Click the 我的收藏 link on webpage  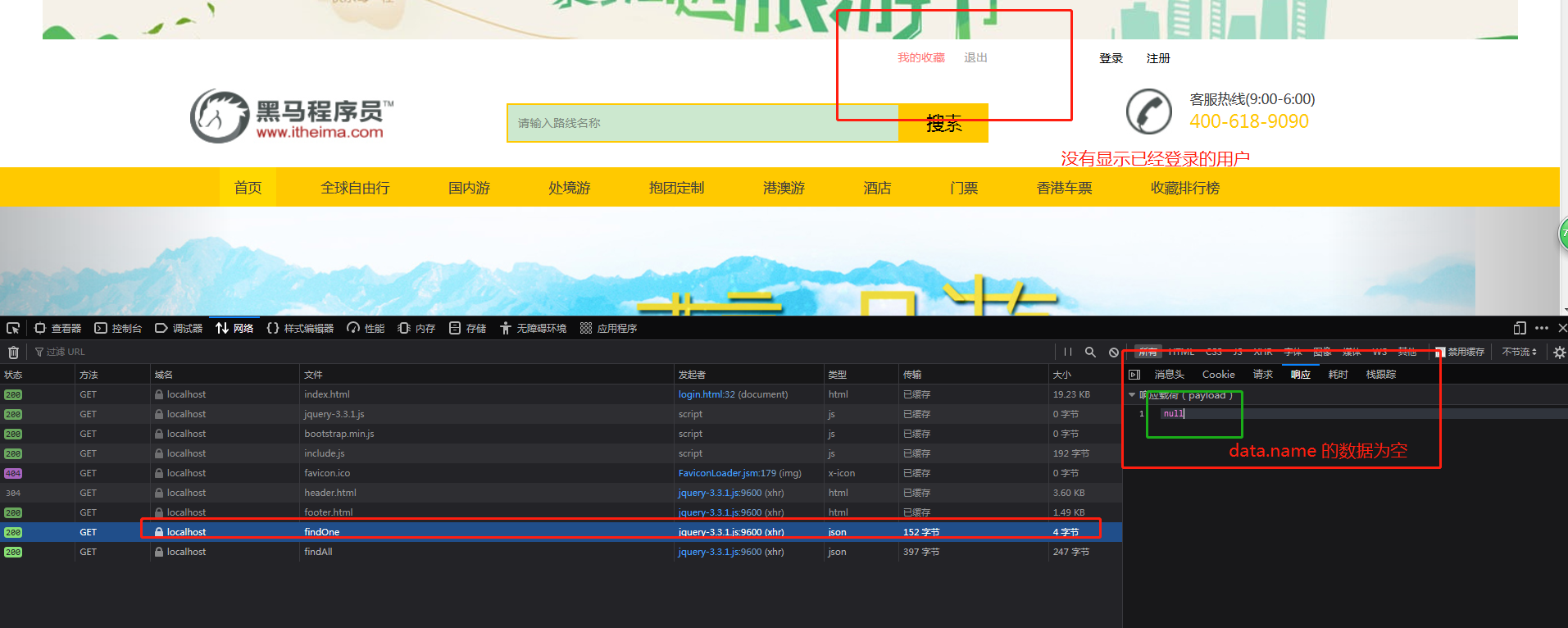[921, 57]
